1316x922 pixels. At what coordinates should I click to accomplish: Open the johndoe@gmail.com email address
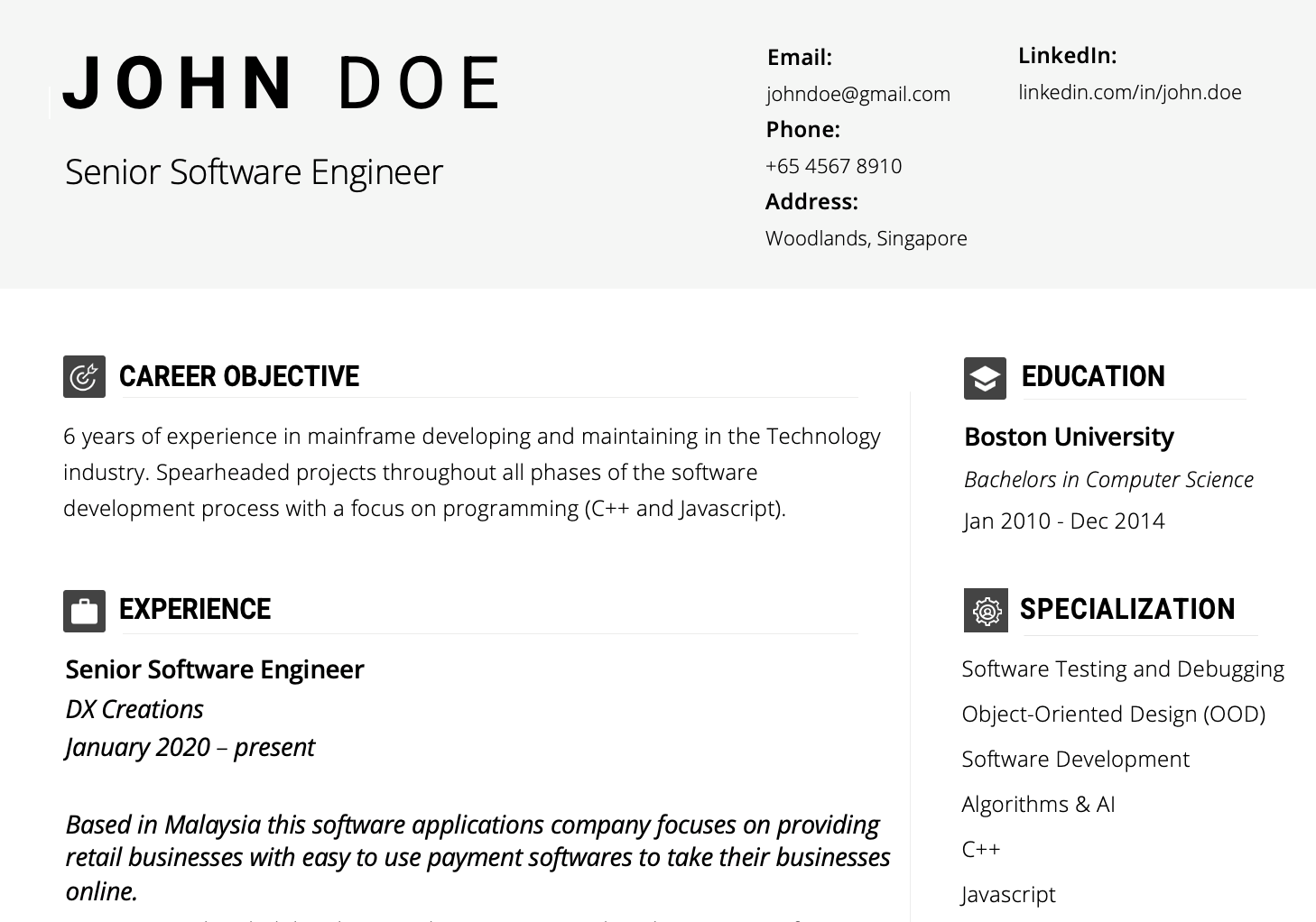click(858, 94)
